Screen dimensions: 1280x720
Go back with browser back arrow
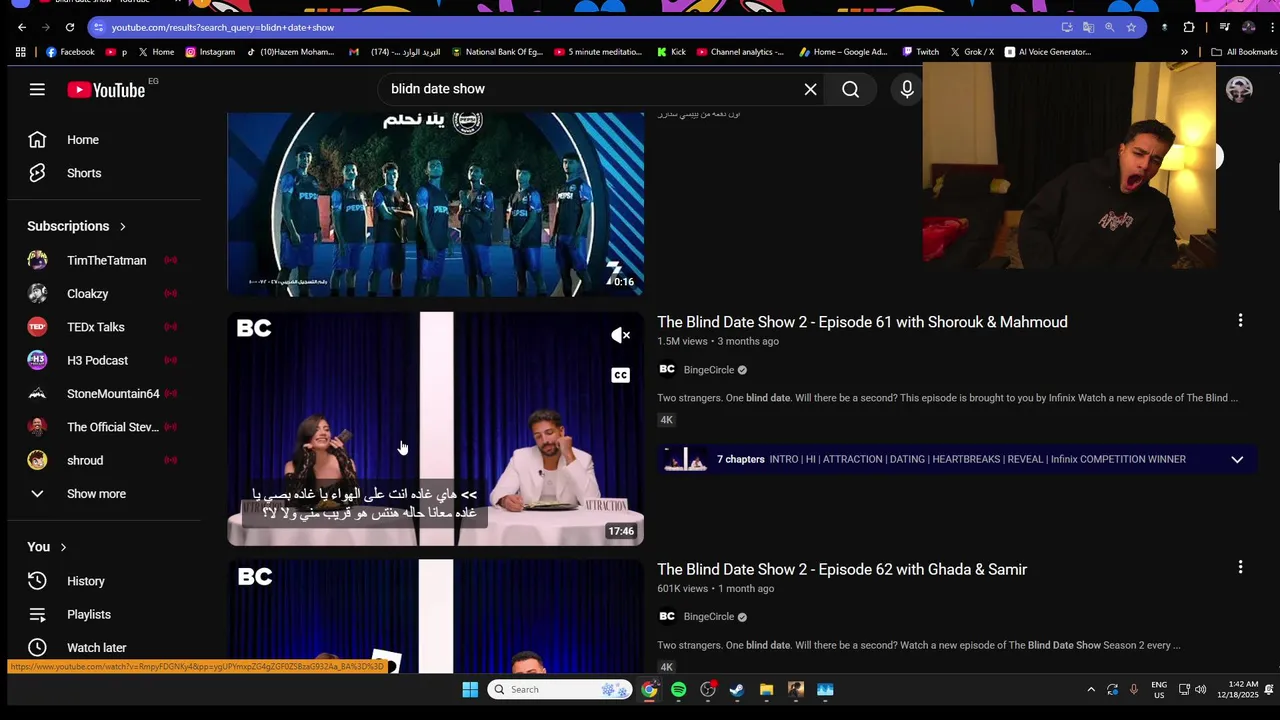click(x=22, y=27)
